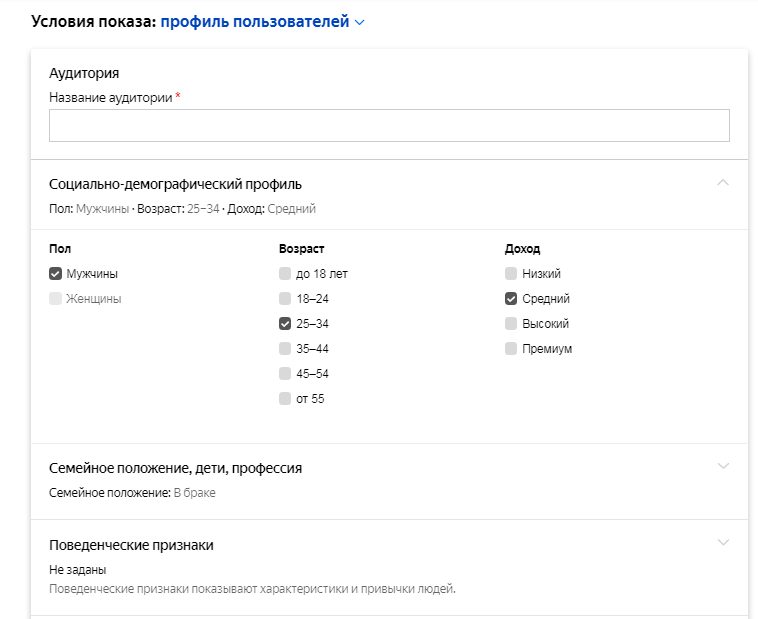Viewport: 758px width, 619px height.
Task: Tick the Высокий income checkbox
Action: (x=512, y=324)
